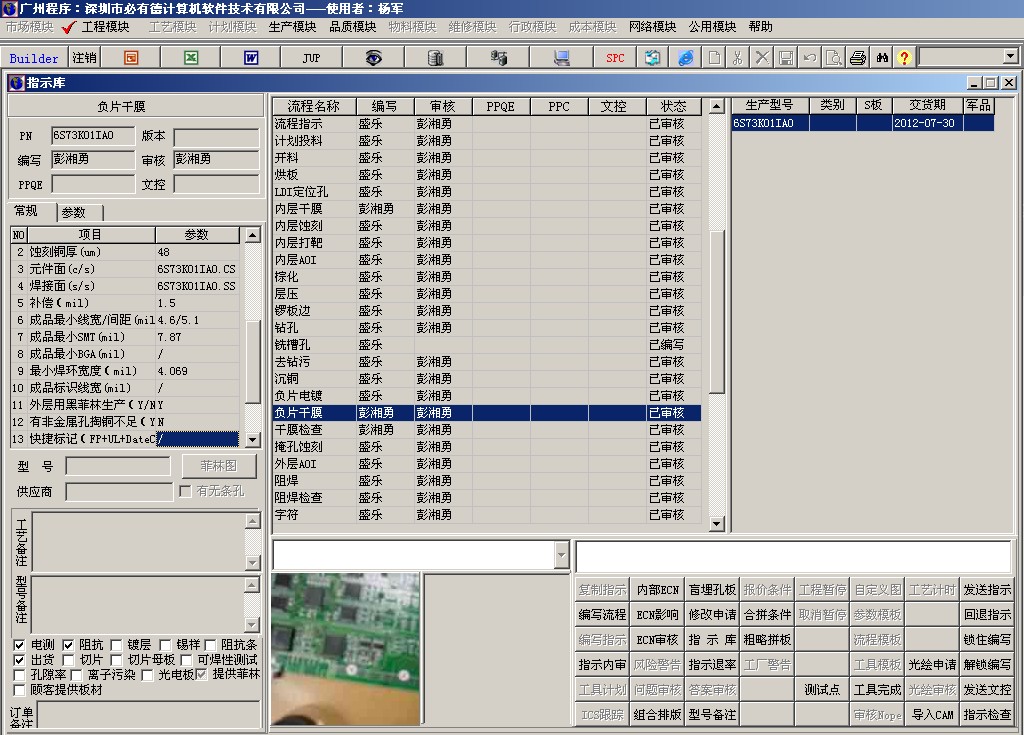Switch to the 参数 tab
Image resolution: width=1024 pixels, height=735 pixels.
click(x=78, y=213)
